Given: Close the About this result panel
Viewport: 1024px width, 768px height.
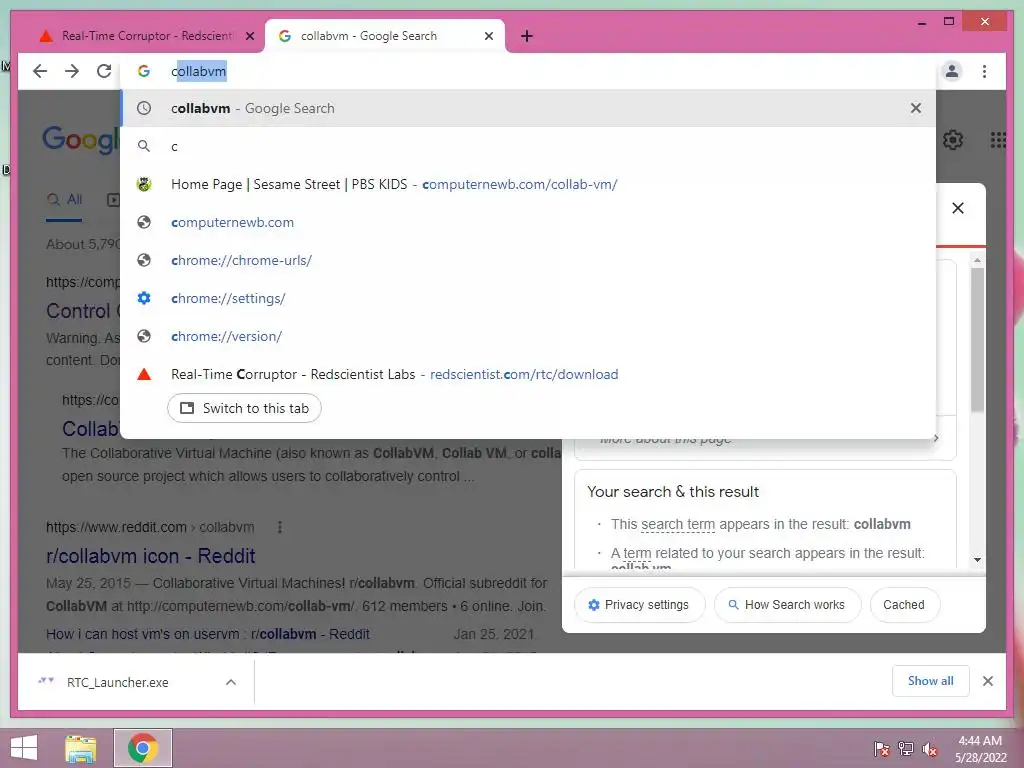Looking at the screenshot, I should (957, 208).
